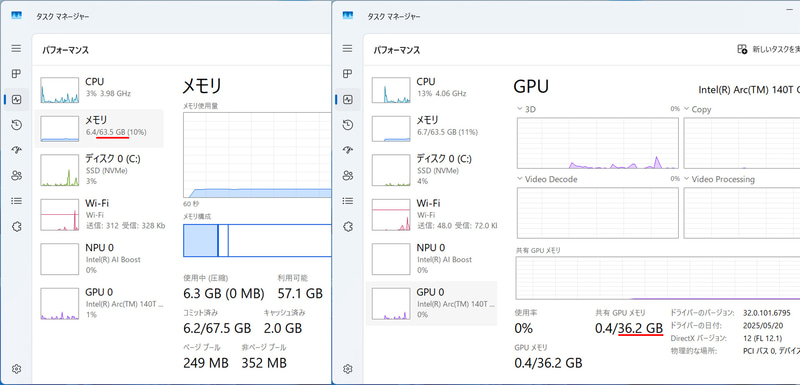800x385 pixels.
Task: Open the Video Decode engine dropdown
Action: (x=547, y=179)
